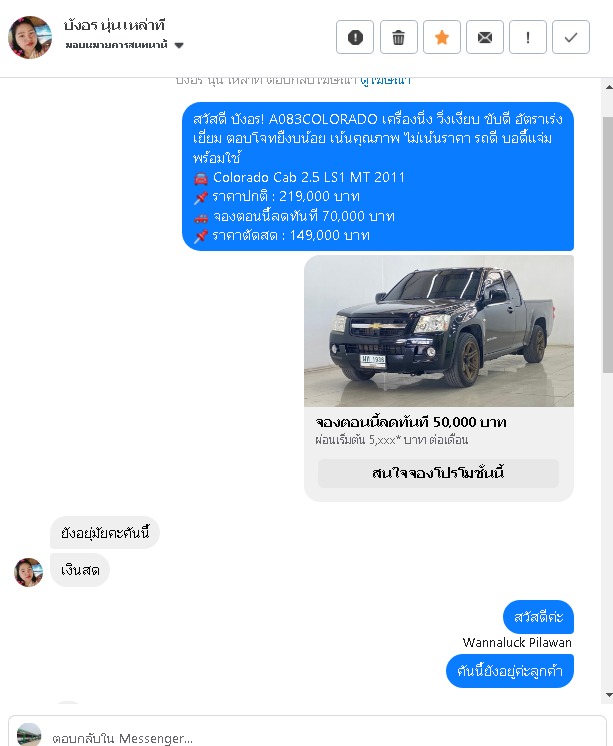Open the black Colorado pickup image
Screen dimensions: 613x746
coord(439,331)
